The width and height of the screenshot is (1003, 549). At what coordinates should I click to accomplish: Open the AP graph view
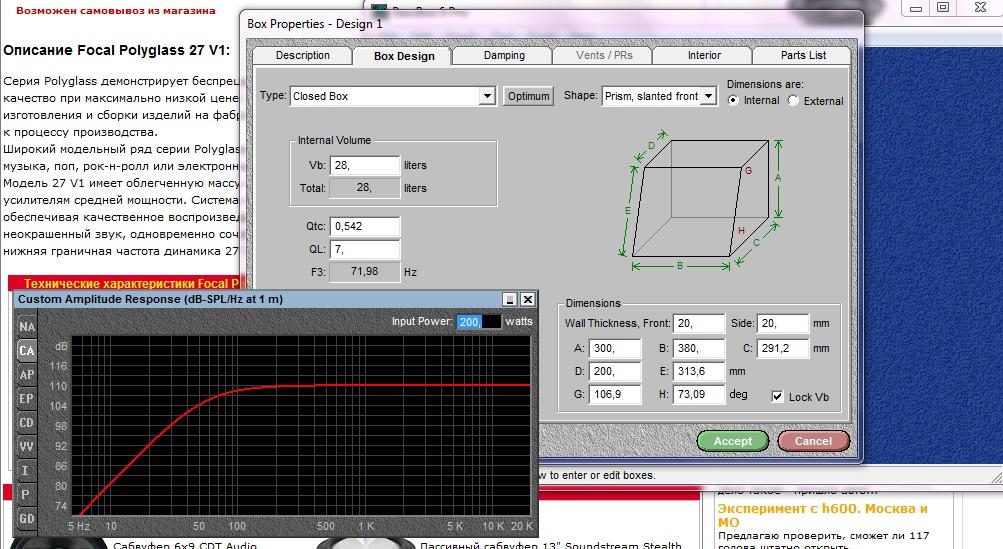coord(27,375)
